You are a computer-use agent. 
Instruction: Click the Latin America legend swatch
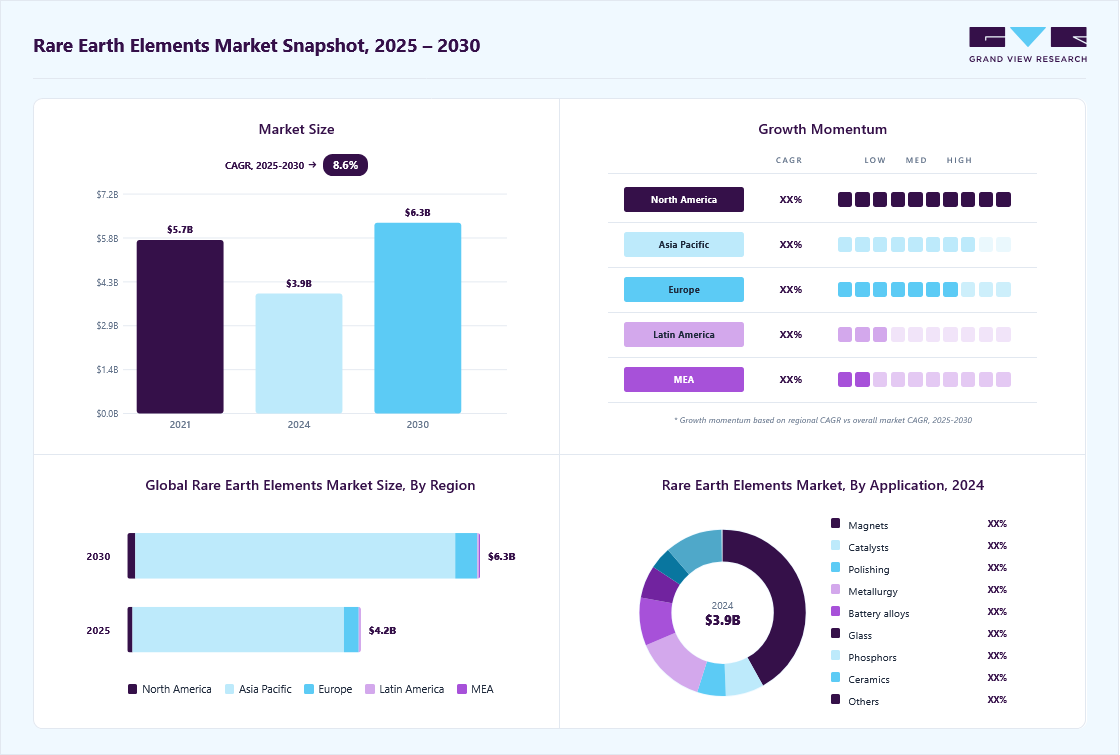tap(370, 689)
